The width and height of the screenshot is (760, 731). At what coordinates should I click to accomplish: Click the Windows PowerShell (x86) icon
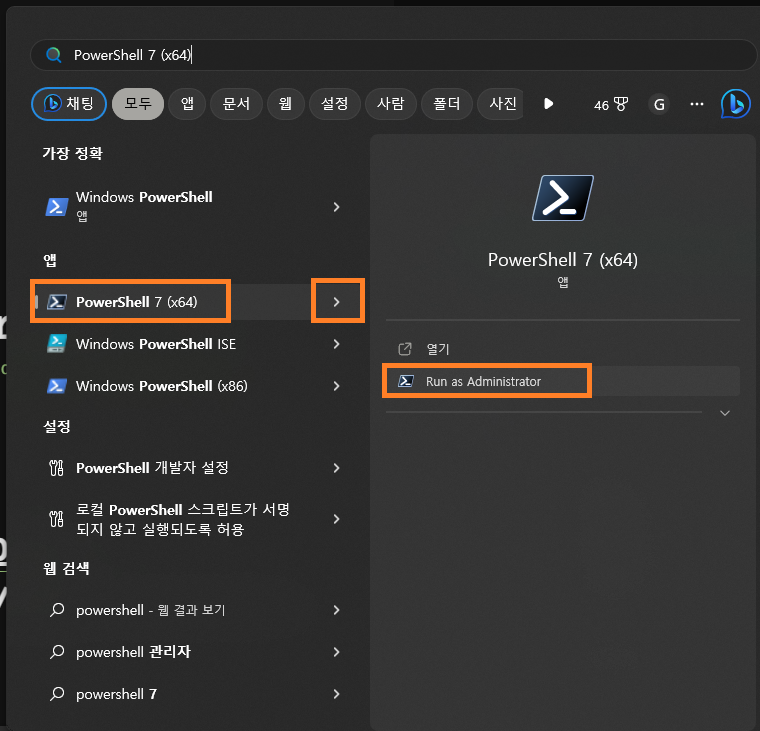pyautogui.click(x=57, y=386)
